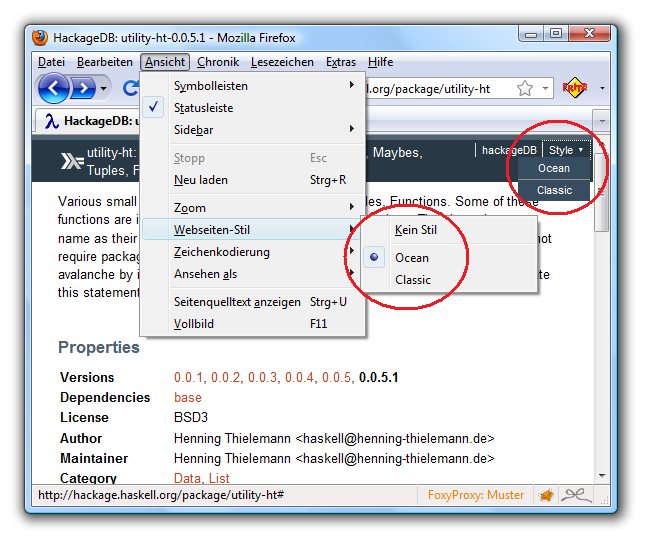The height and width of the screenshot is (546, 645).
Task: Click FoxyProxy: Muster status text
Action: click(476, 495)
